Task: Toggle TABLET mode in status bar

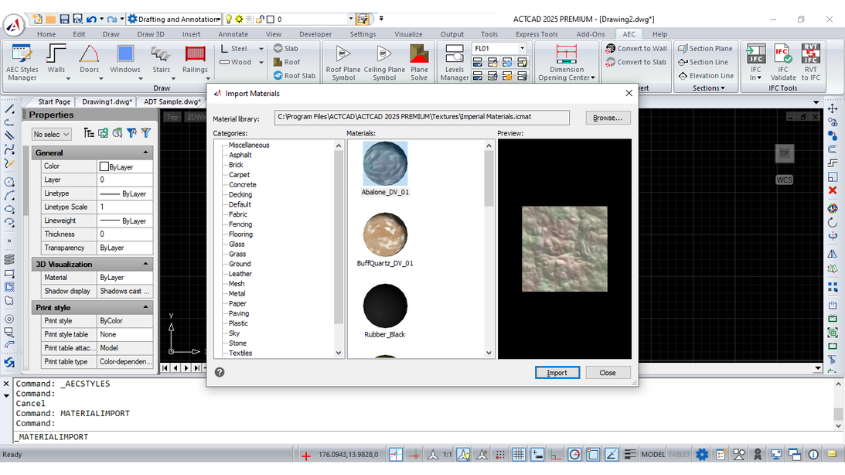Action: [x=680, y=455]
